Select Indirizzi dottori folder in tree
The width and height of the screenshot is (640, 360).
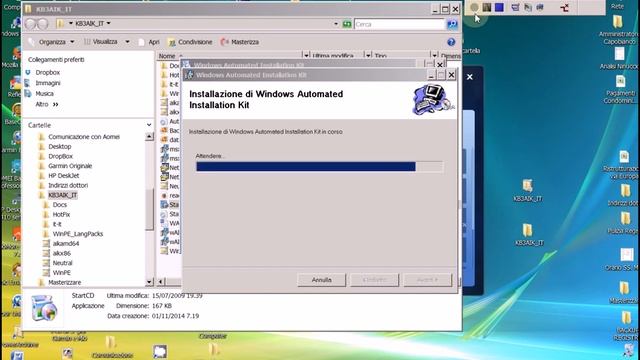68,185
